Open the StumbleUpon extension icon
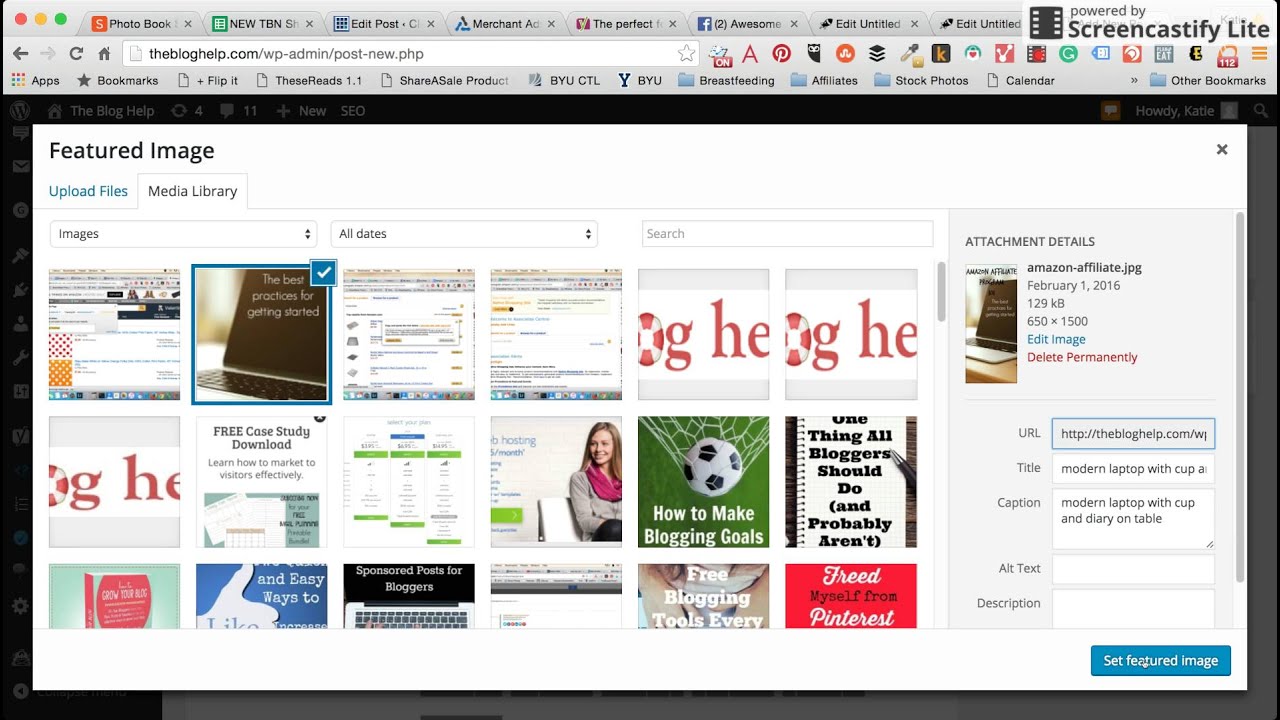 [845, 54]
